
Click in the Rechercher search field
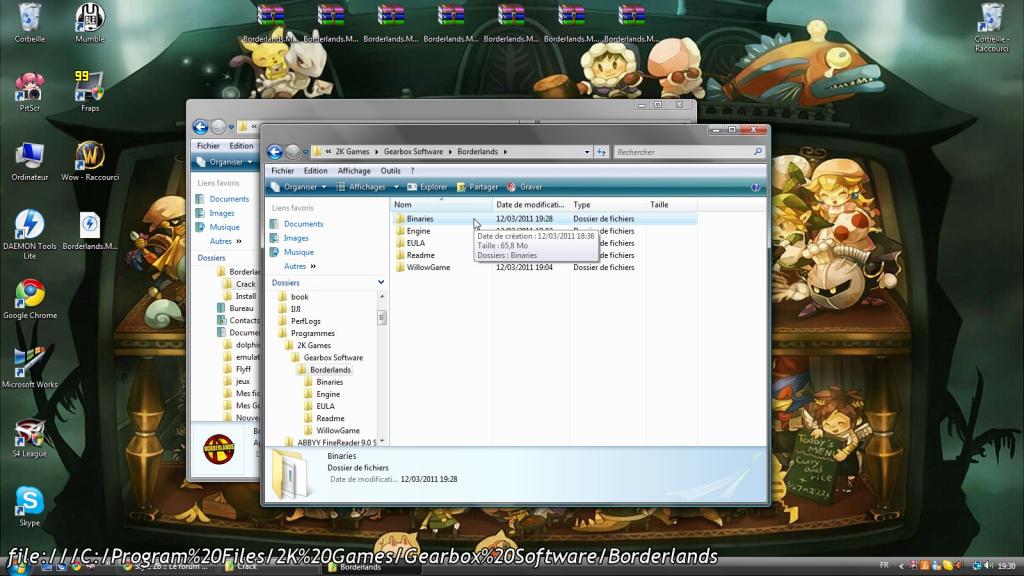[x=683, y=152]
